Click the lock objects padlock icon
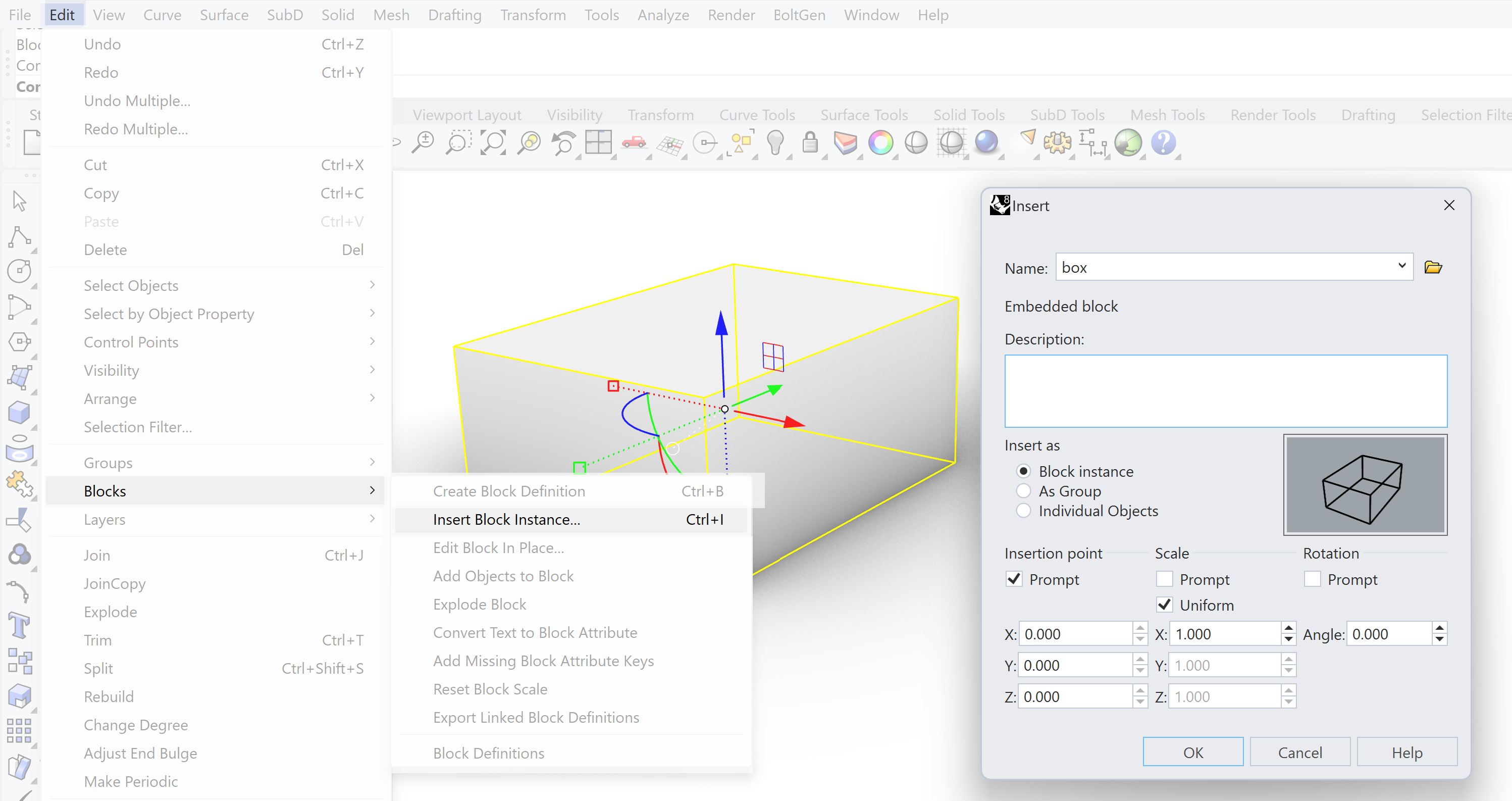This screenshot has width=1512, height=801. (810, 143)
